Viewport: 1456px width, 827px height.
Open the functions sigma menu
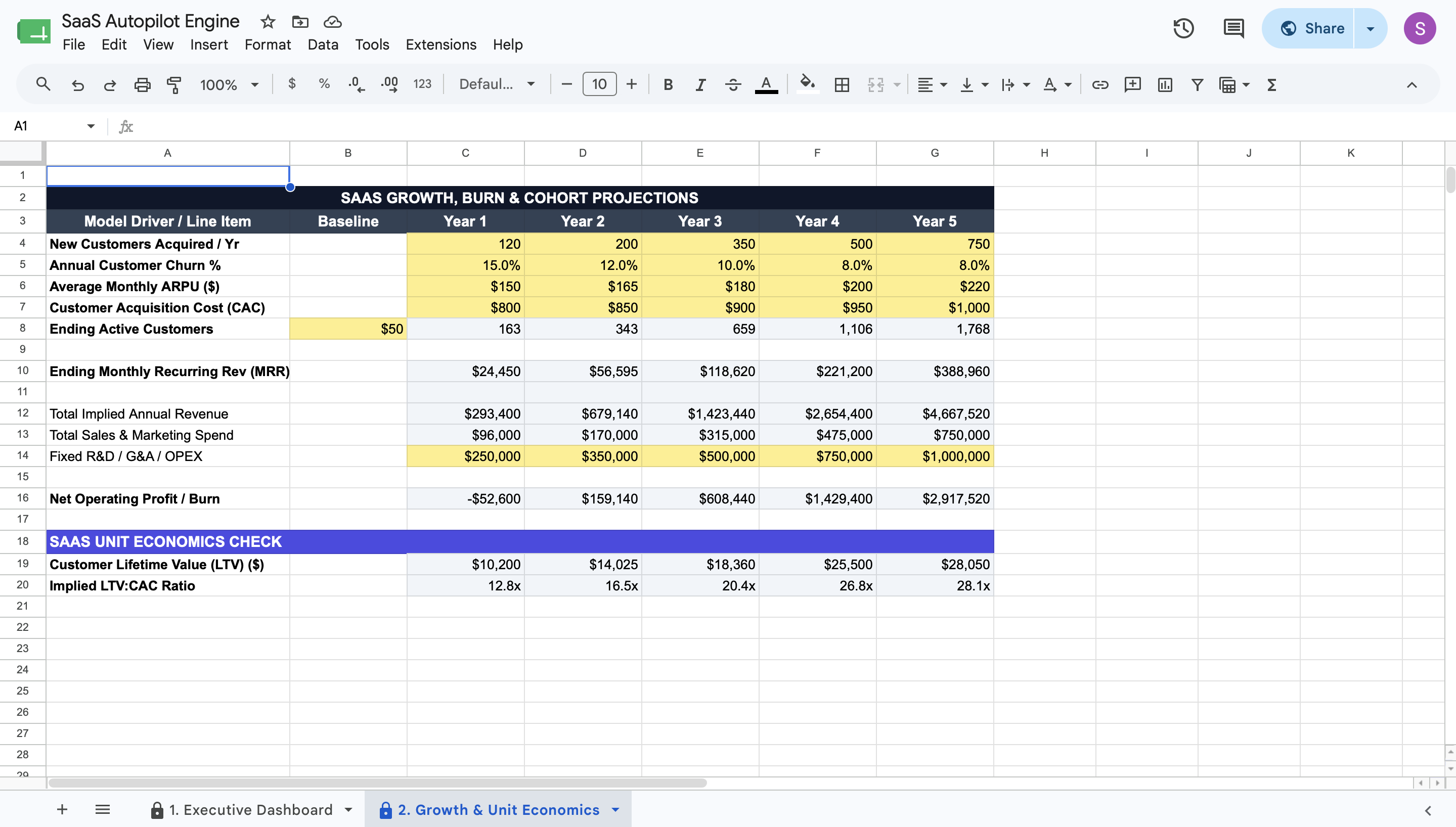click(1271, 84)
